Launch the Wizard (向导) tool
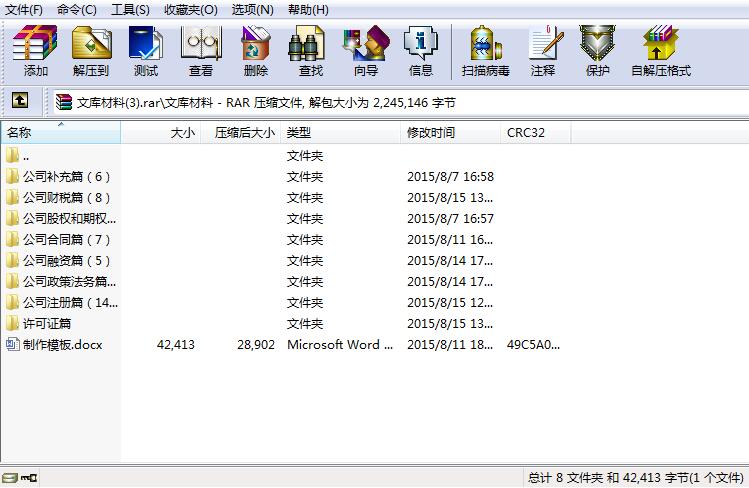 [x=366, y=52]
